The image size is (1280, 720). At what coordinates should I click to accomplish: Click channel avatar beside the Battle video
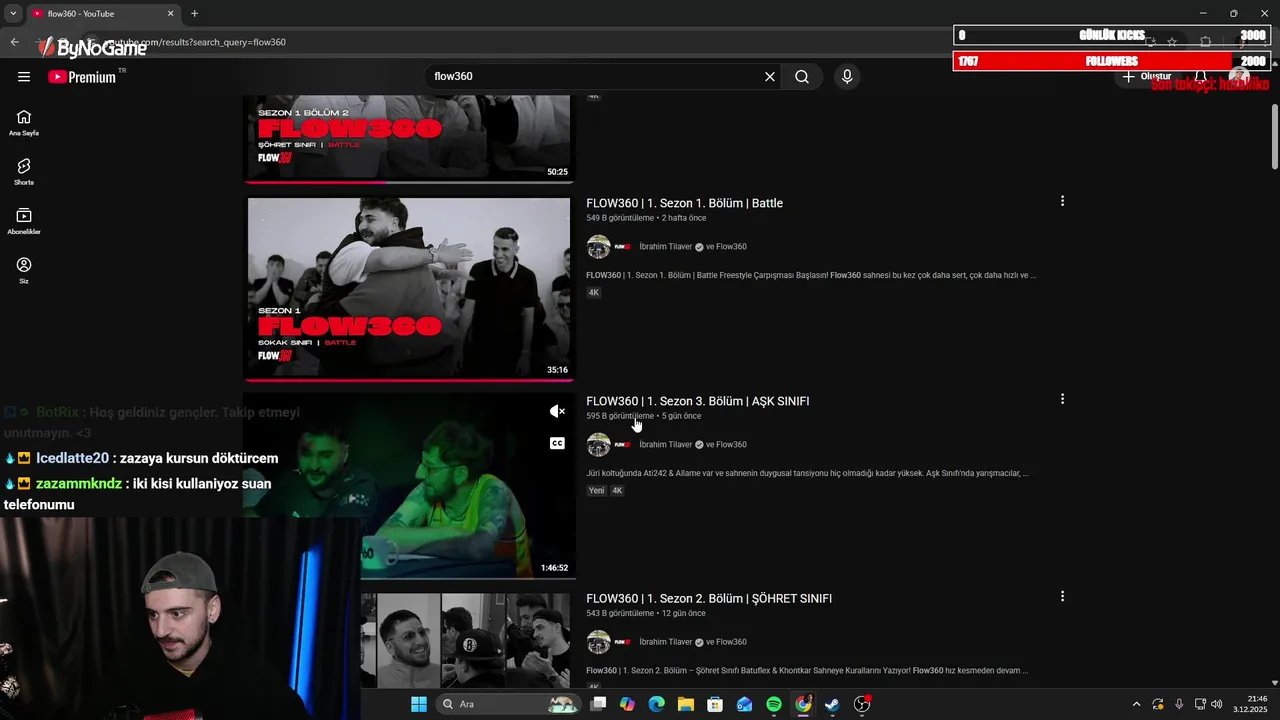(x=598, y=247)
